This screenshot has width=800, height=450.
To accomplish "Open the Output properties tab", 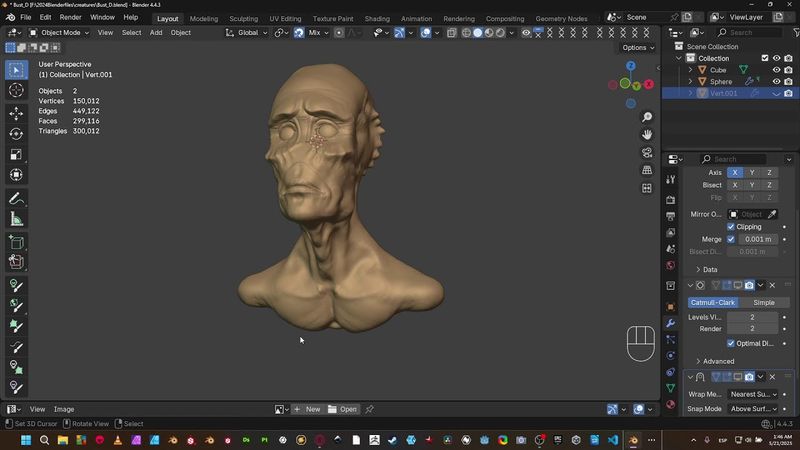I will click(x=670, y=216).
